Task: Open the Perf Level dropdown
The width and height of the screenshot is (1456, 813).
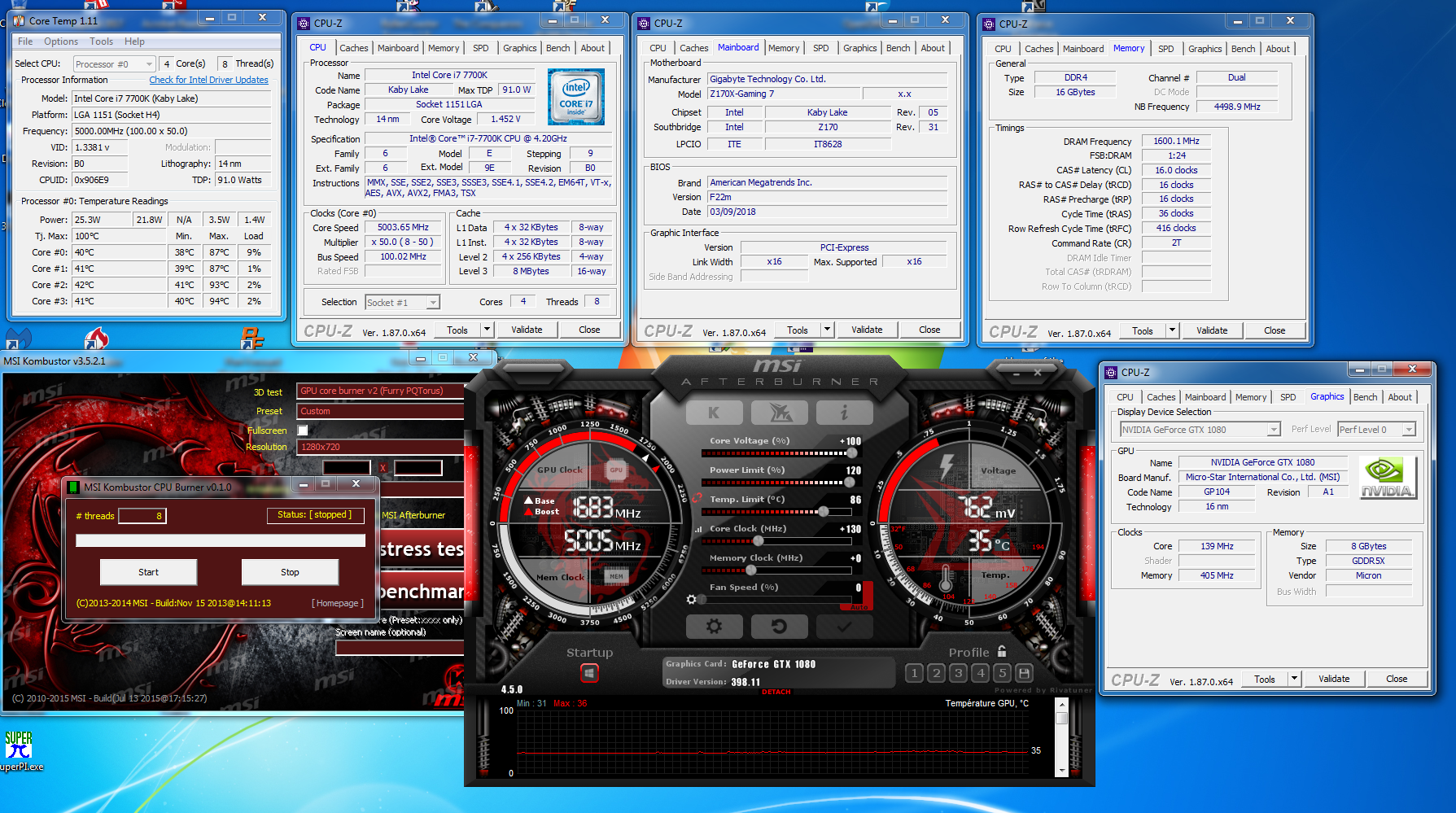Action: 1377,430
